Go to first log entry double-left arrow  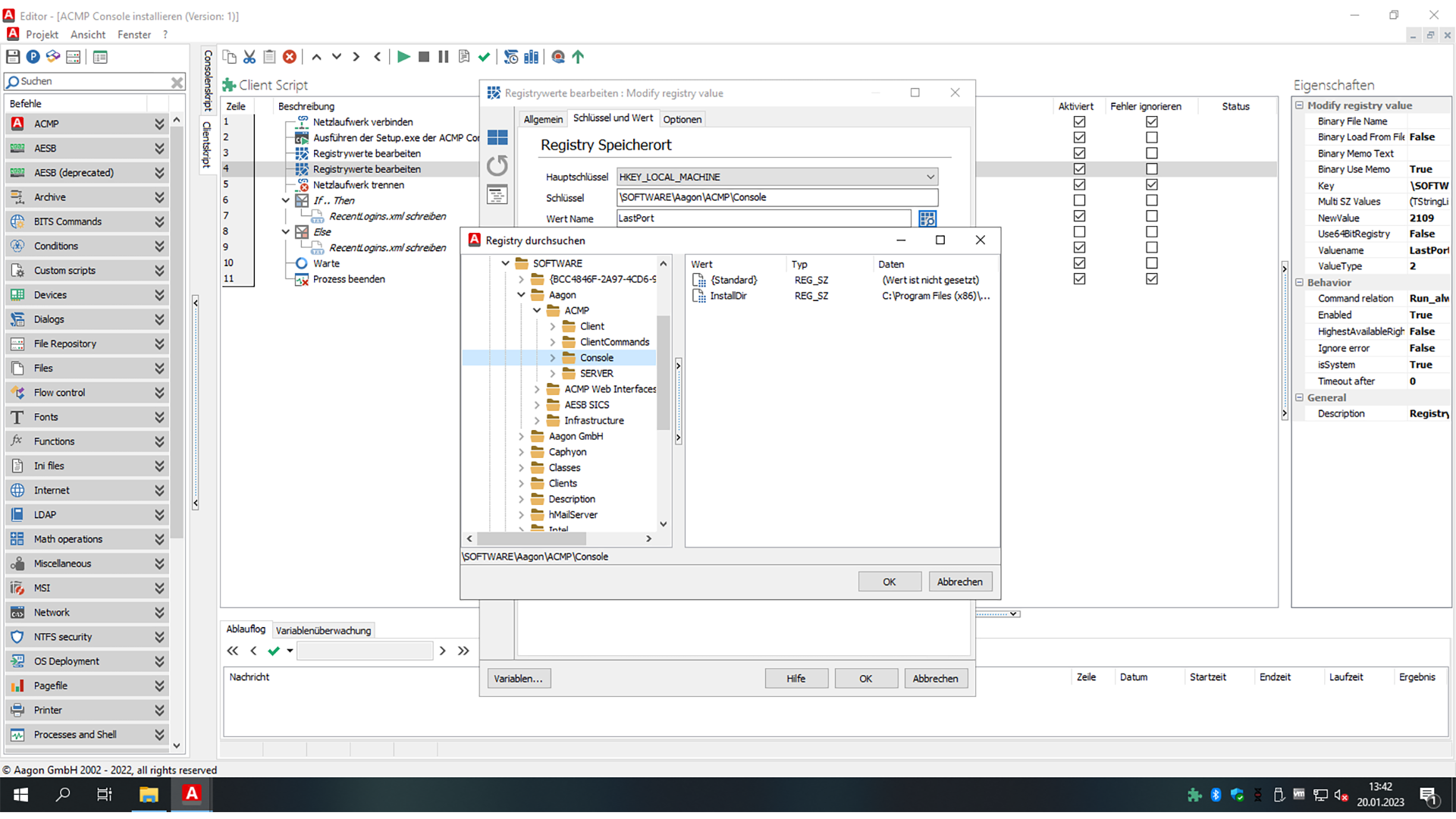point(233,651)
